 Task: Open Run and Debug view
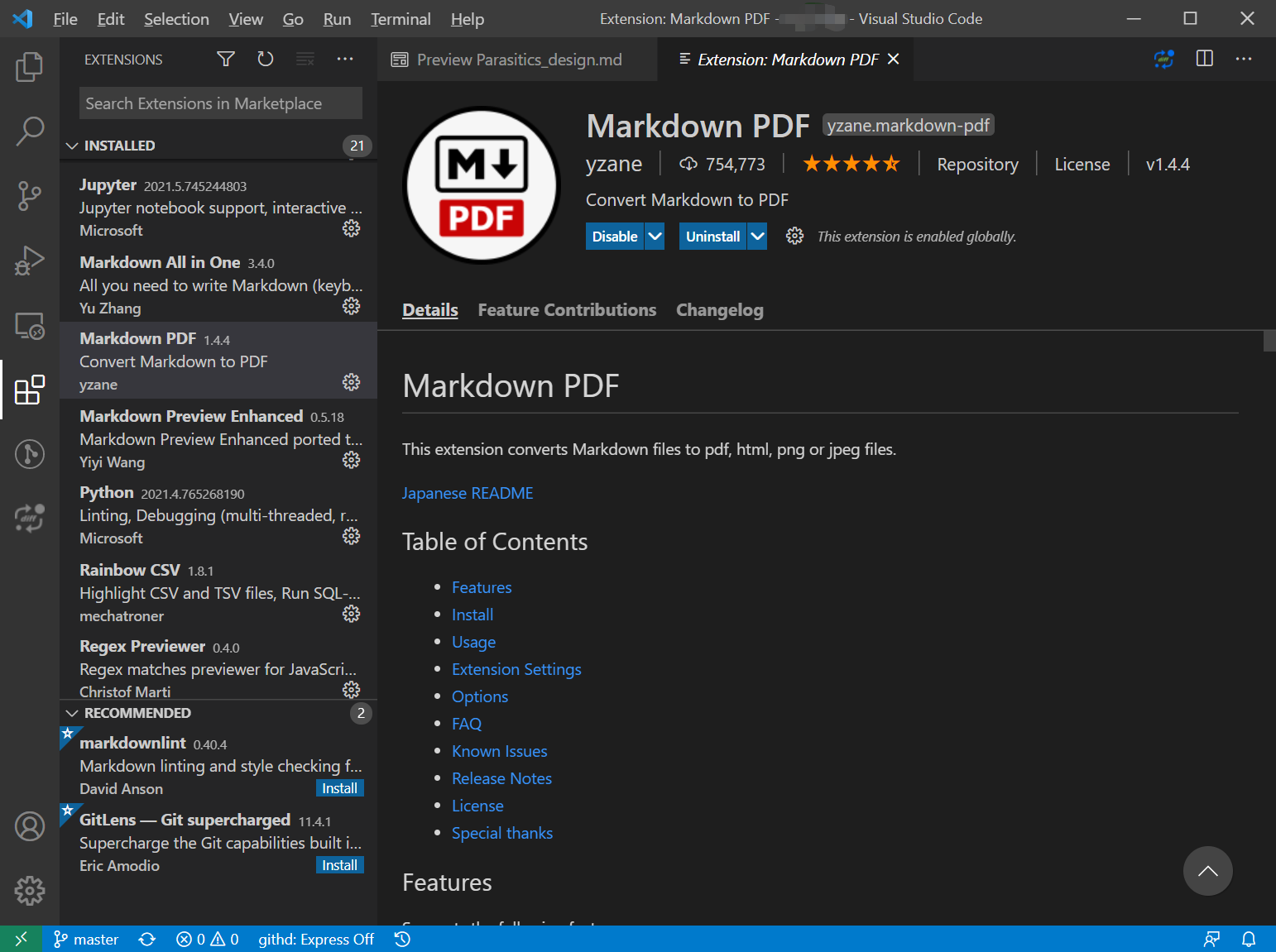coord(30,260)
